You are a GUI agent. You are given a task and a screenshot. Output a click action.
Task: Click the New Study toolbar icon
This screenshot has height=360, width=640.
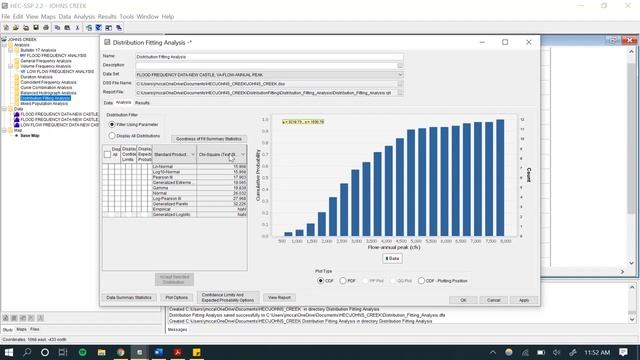[x=6, y=28]
